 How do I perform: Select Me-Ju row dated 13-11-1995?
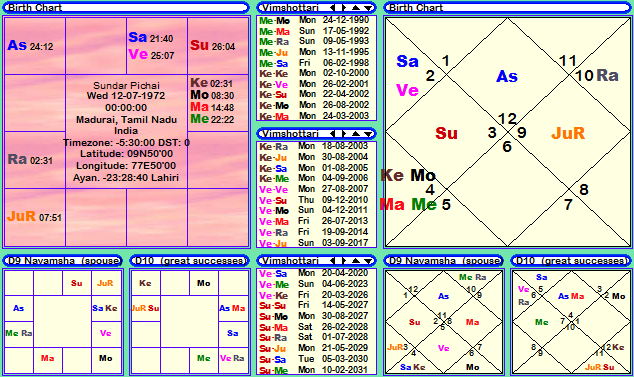(x=315, y=52)
